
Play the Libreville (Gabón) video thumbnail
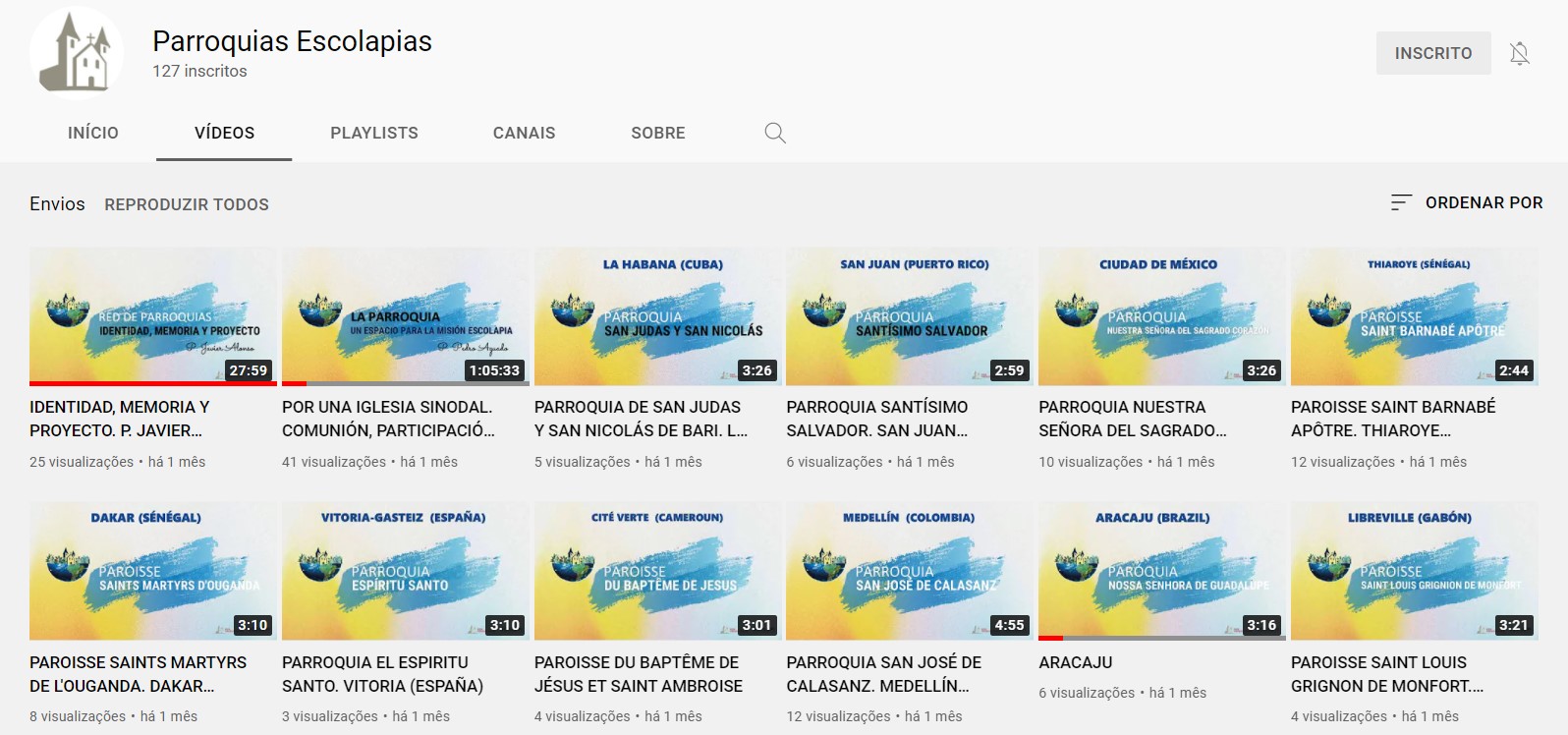click(1414, 570)
